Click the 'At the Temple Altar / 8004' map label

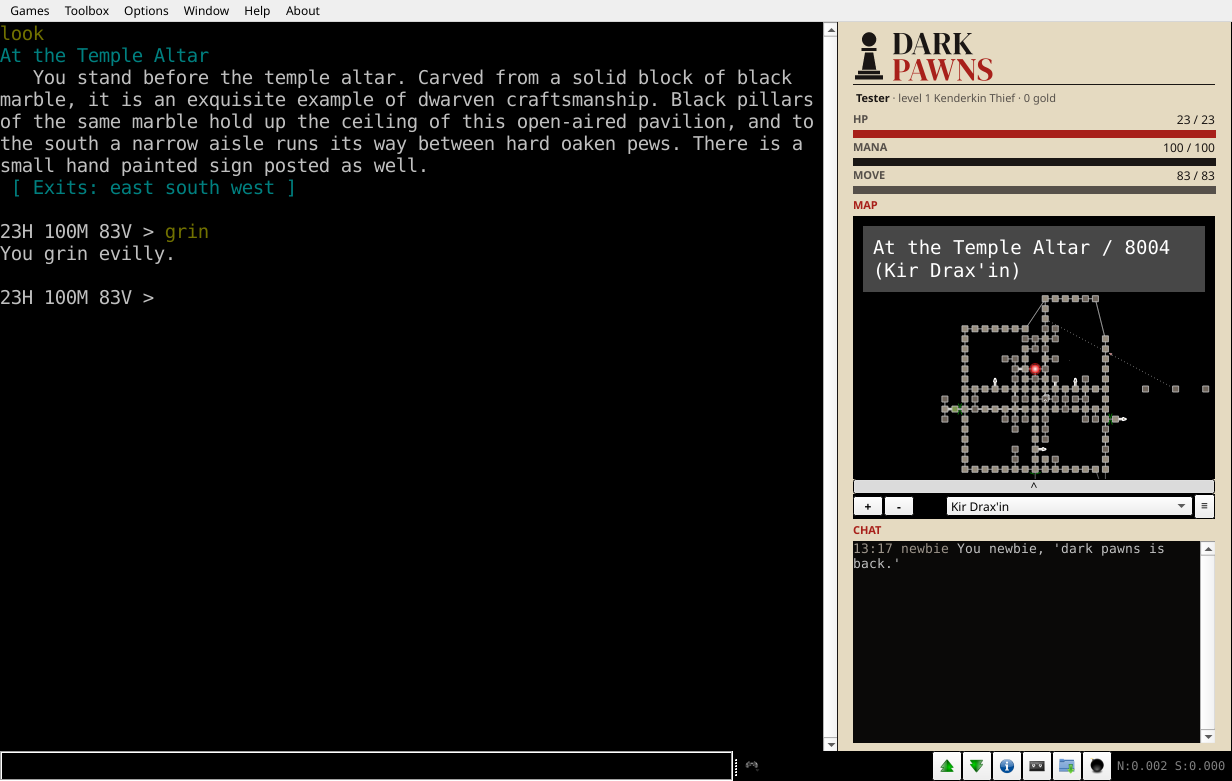[1034, 259]
